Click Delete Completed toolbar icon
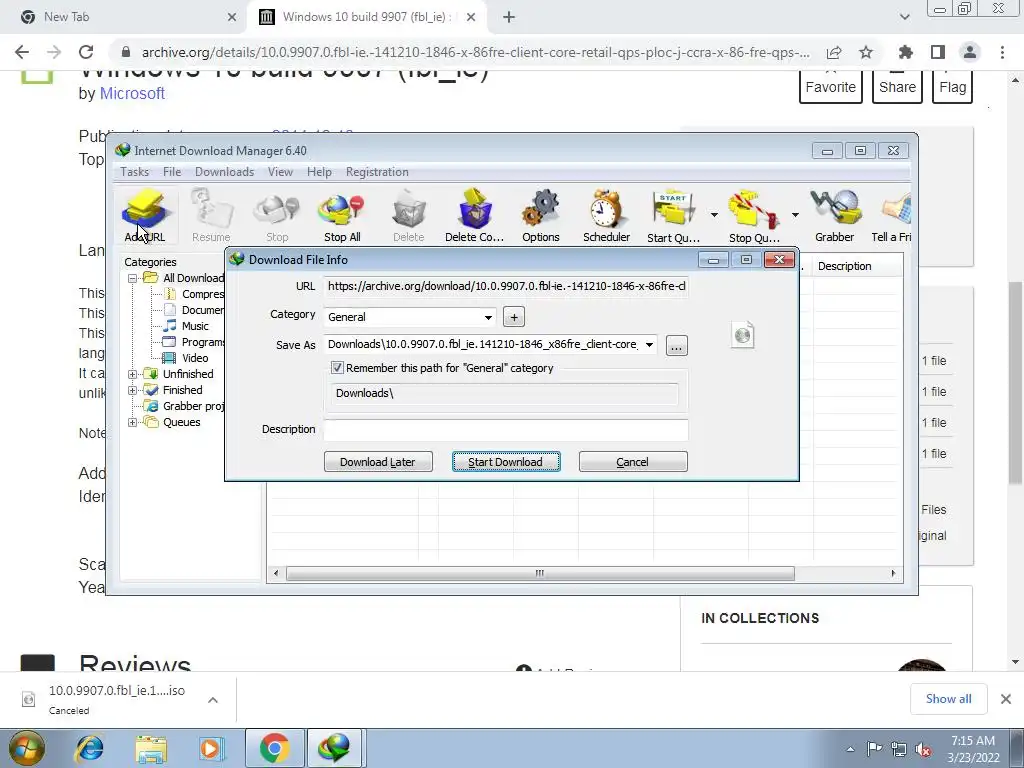The width and height of the screenshot is (1024, 768). point(475,216)
